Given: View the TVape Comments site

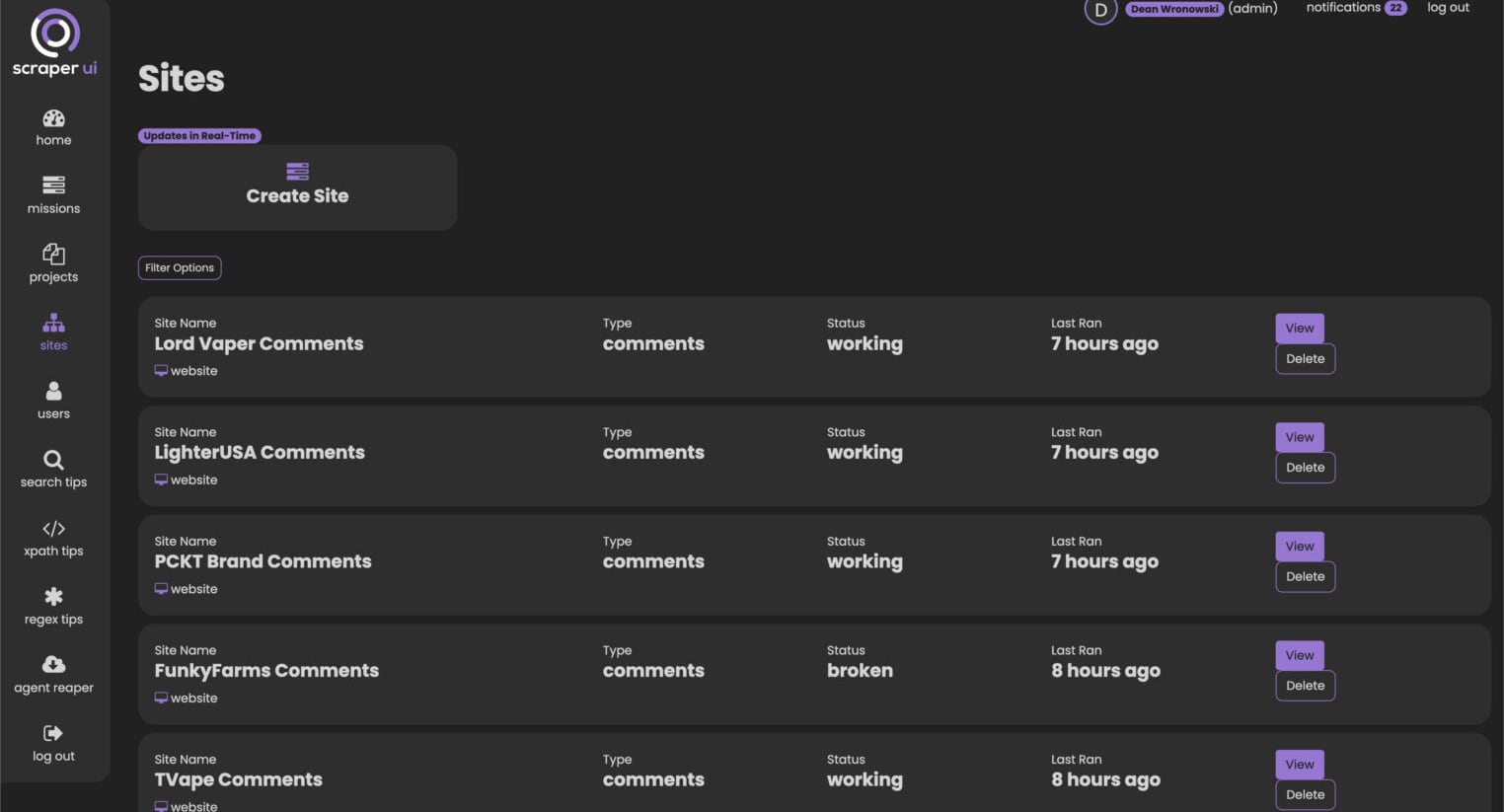Looking at the screenshot, I should (x=1300, y=764).
